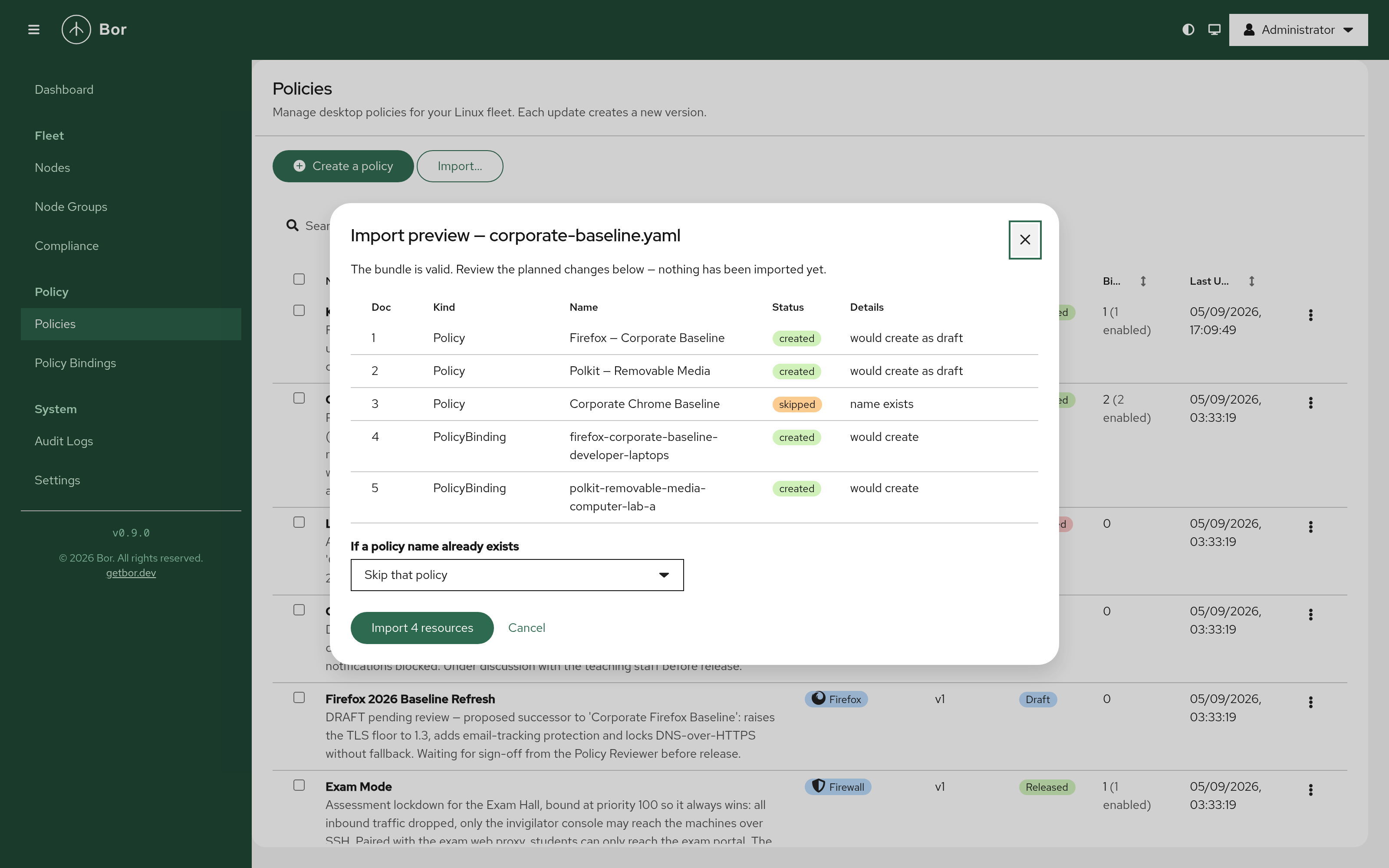Click 'Corporate Chrome Baseline' name cell

645,404
